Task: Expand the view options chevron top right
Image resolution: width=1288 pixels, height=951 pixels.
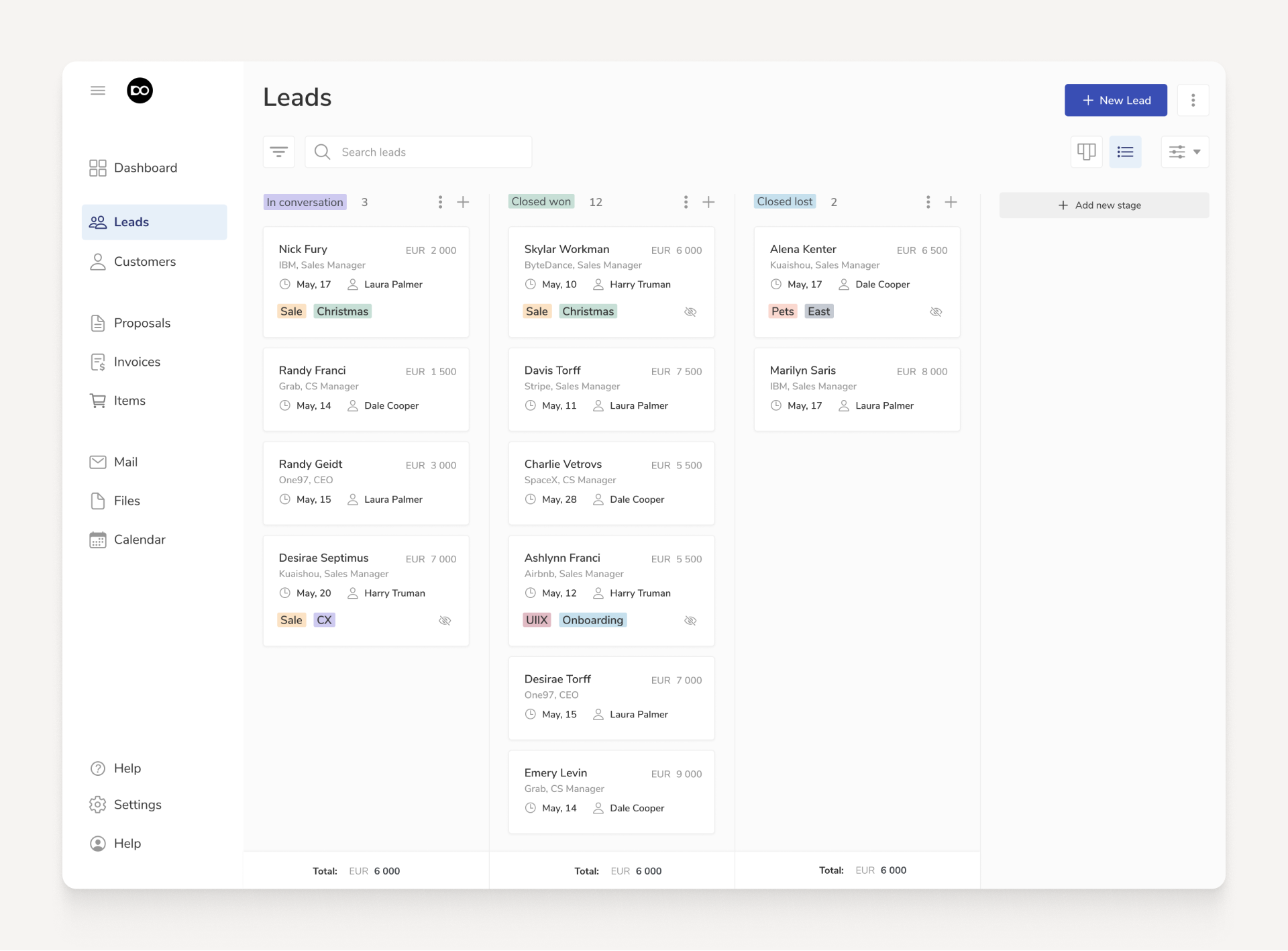Action: coord(1197,152)
